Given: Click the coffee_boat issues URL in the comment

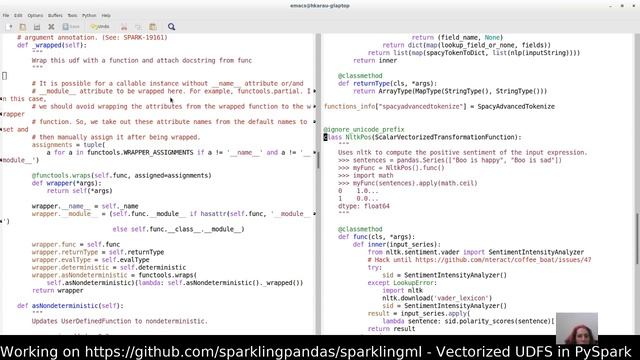Looking at the screenshot, I should [x=503, y=260].
